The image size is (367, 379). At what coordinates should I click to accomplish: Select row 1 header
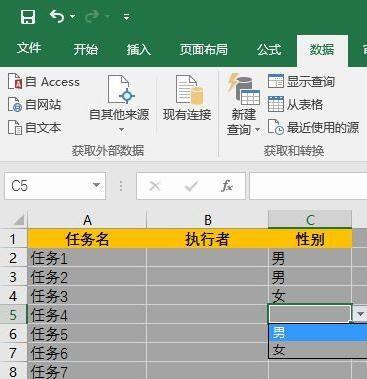click(x=13, y=239)
